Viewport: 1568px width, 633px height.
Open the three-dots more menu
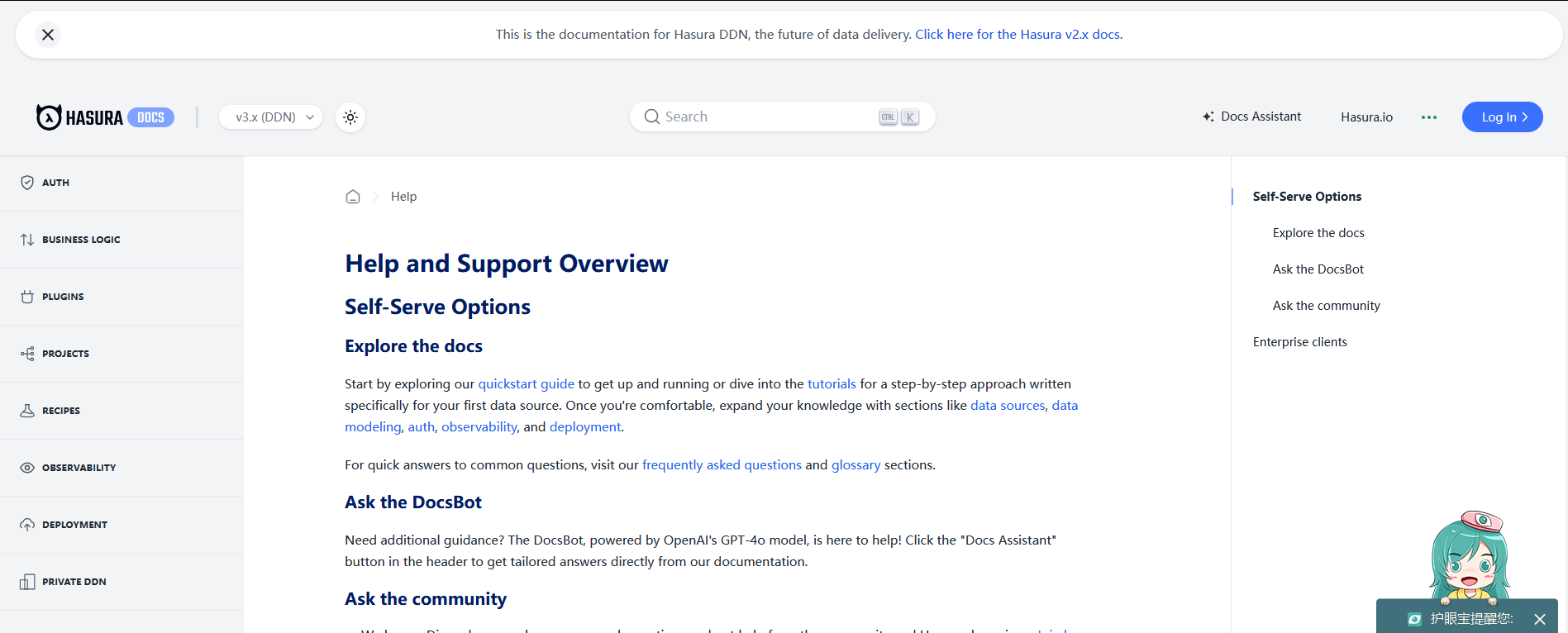[x=1428, y=117]
